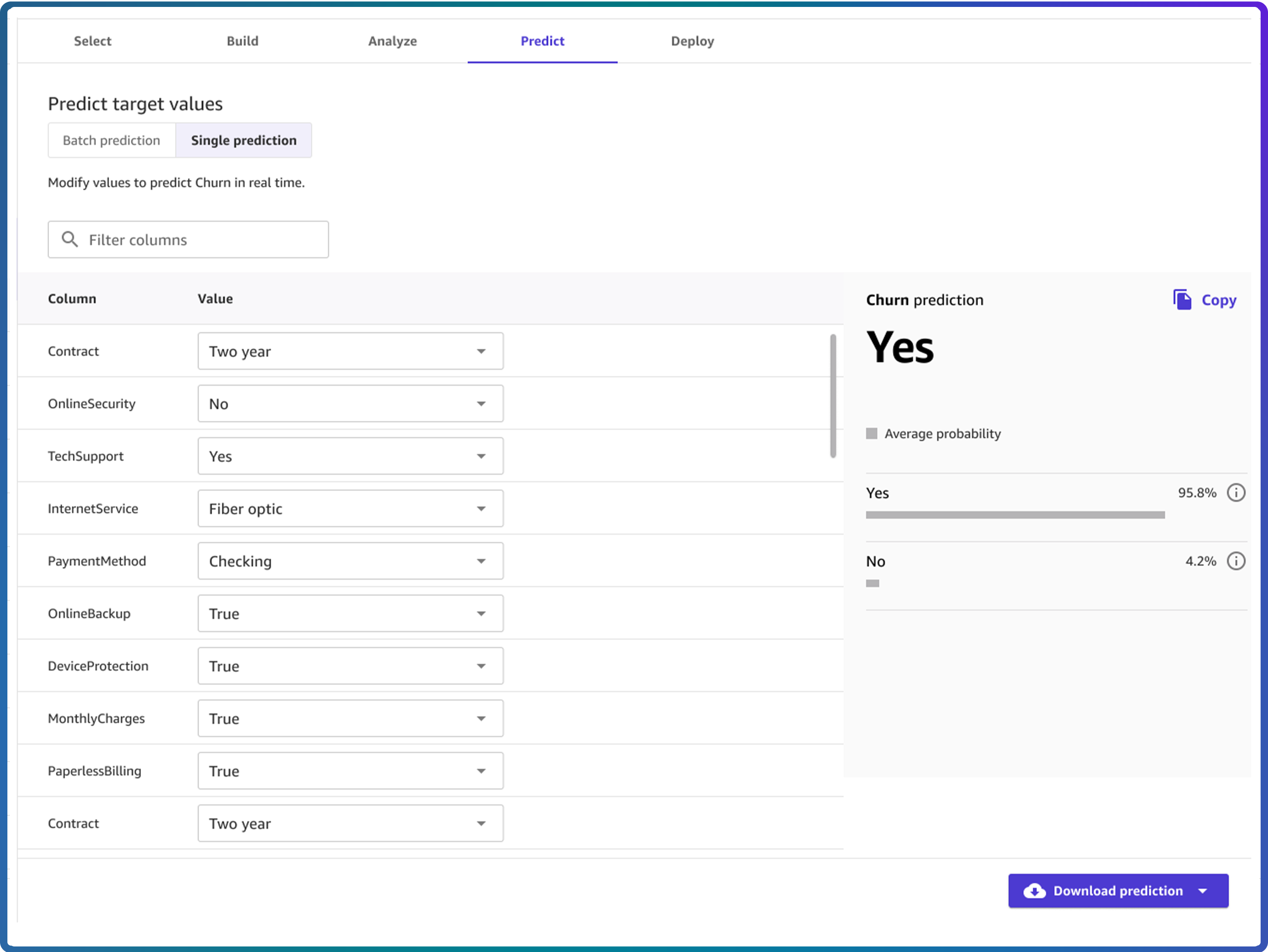Open Download prediction options arrow
This screenshot has height=952, width=1268.
point(1203,891)
